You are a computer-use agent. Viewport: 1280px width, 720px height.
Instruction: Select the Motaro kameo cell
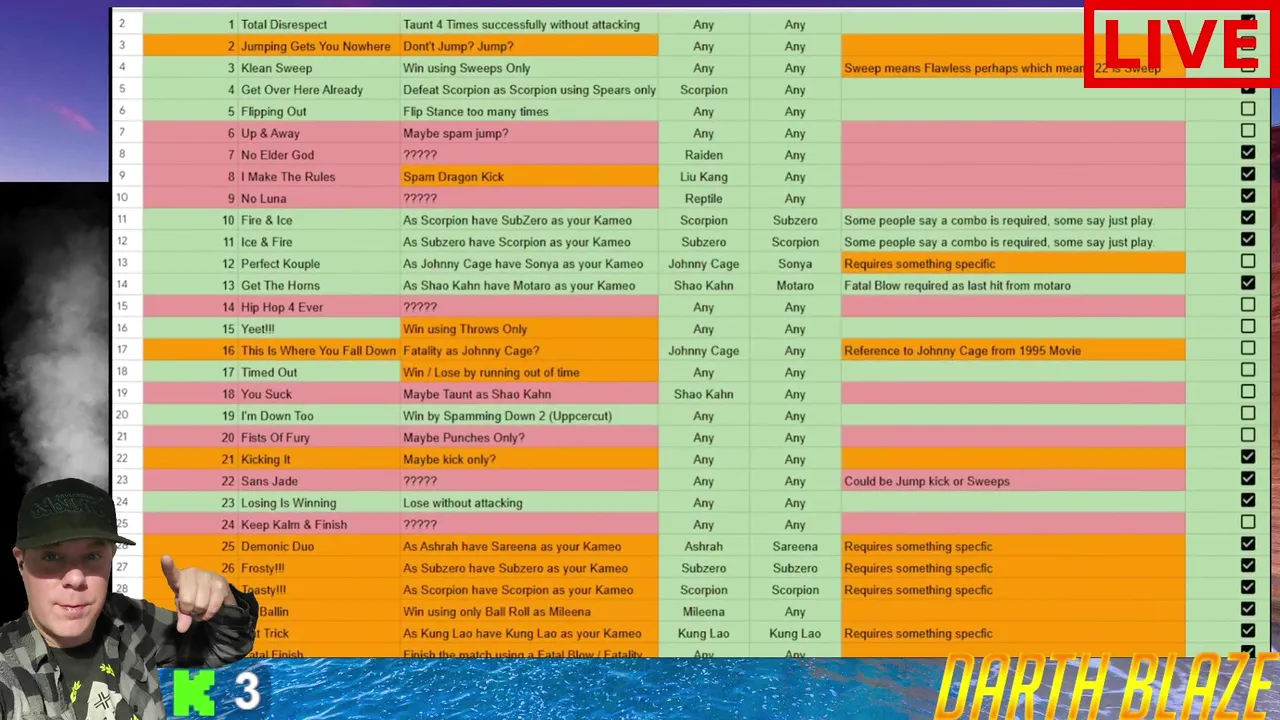795,285
